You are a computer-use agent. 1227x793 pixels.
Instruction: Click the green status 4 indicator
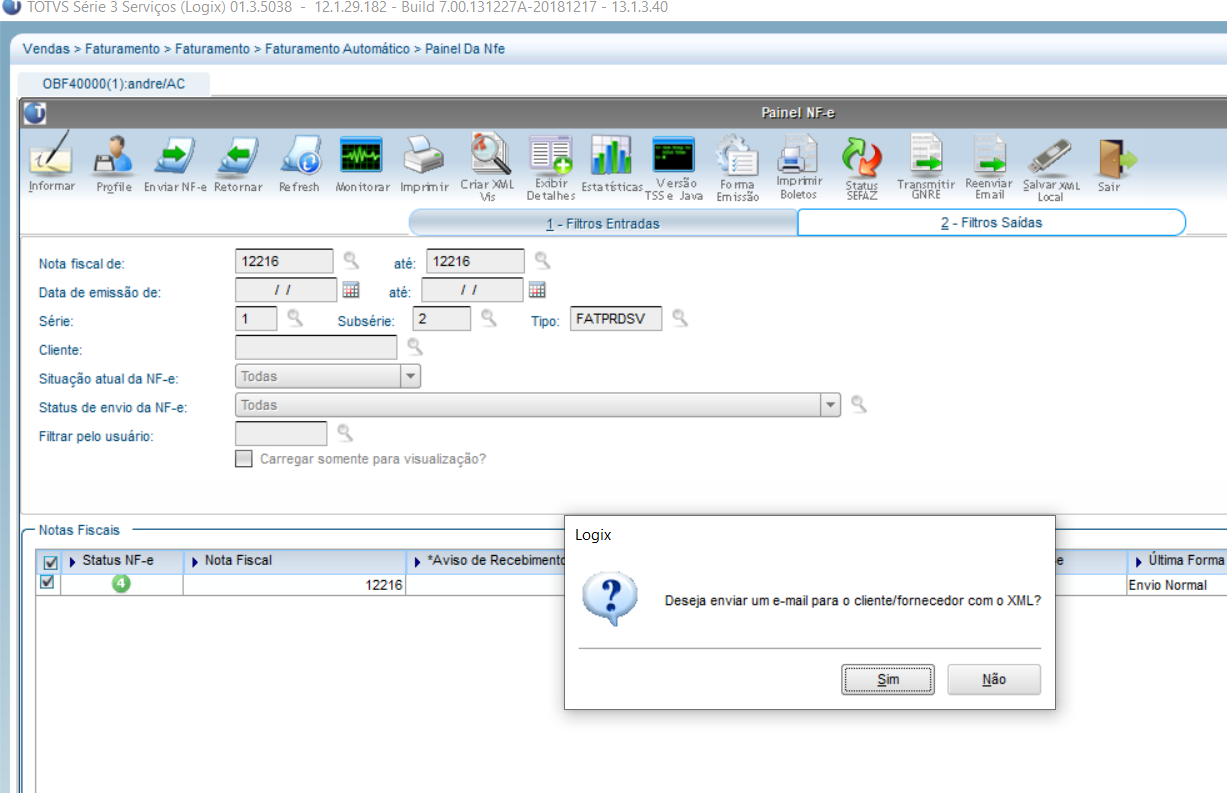(x=121, y=585)
